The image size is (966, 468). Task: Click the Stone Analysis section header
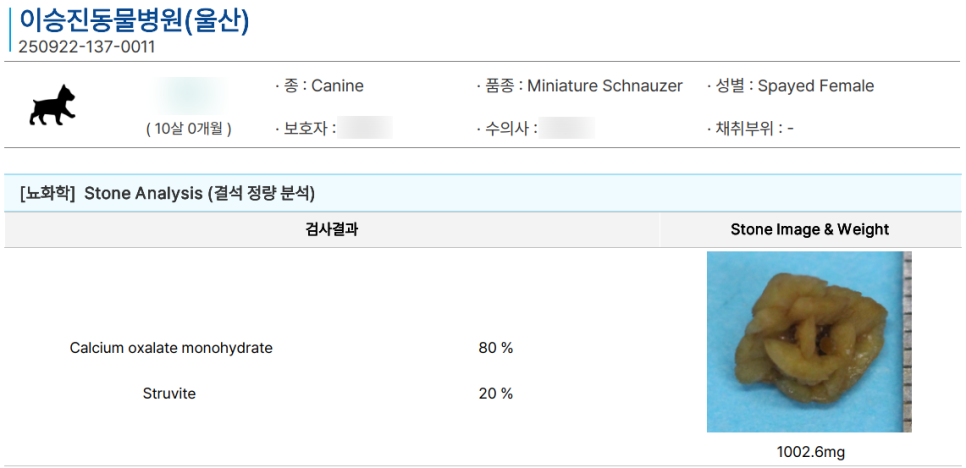pos(168,193)
